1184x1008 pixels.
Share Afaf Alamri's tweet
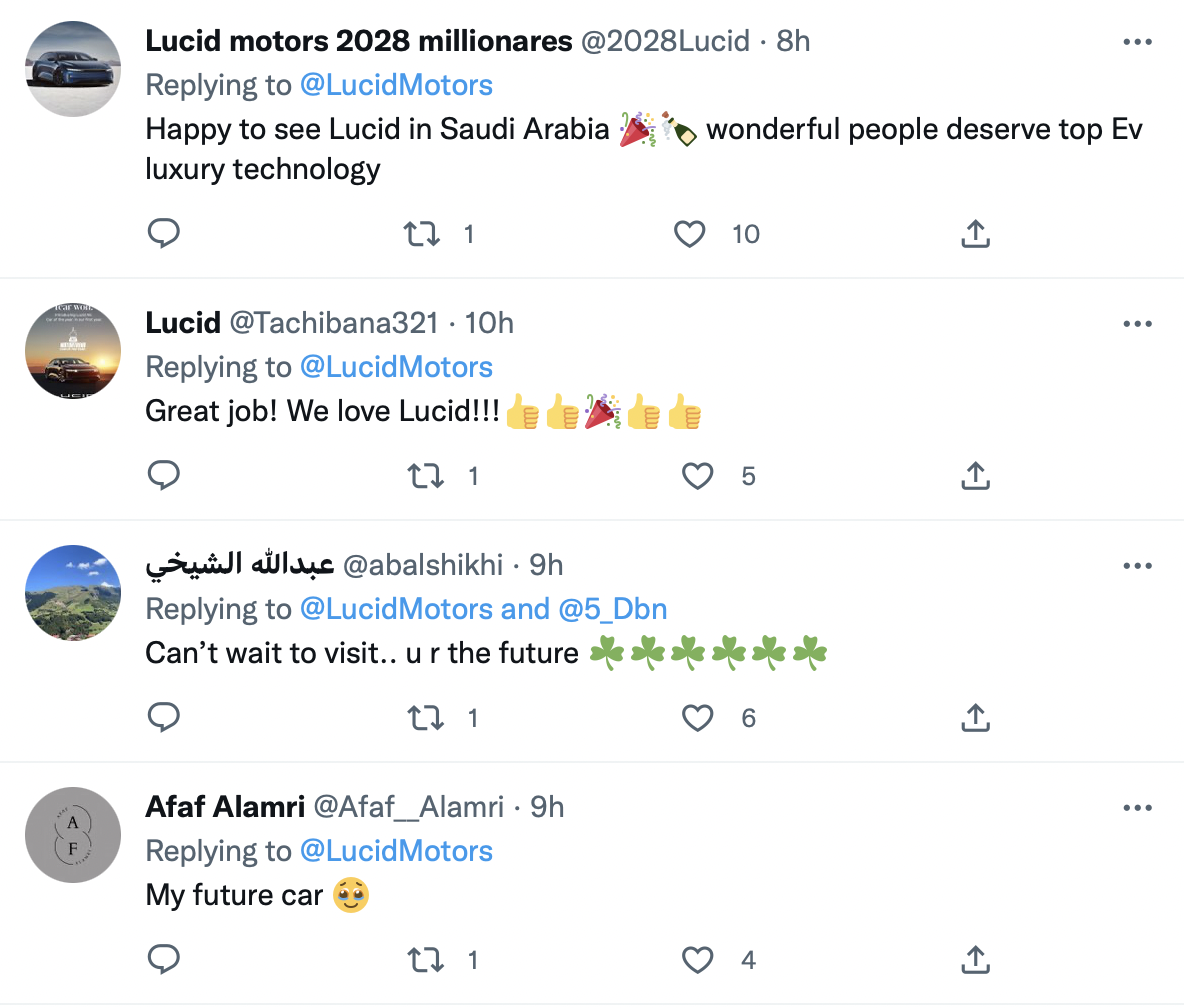(x=975, y=959)
